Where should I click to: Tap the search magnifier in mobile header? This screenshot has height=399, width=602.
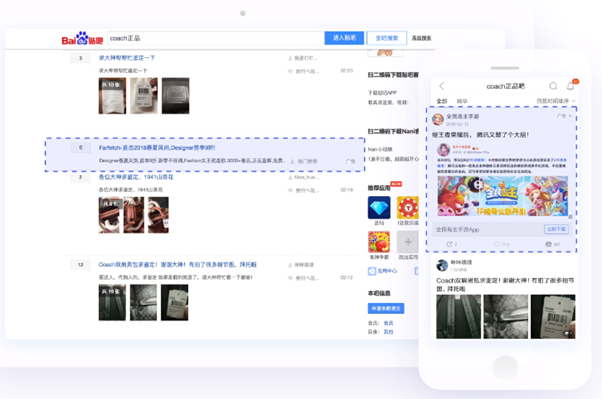click(x=553, y=86)
